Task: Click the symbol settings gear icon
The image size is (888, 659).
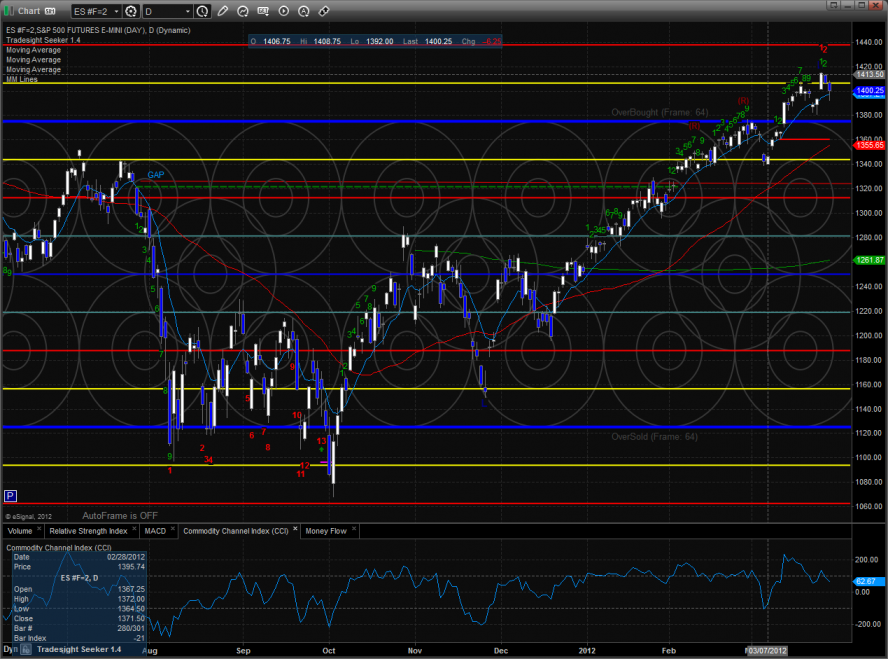Action: [129, 11]
